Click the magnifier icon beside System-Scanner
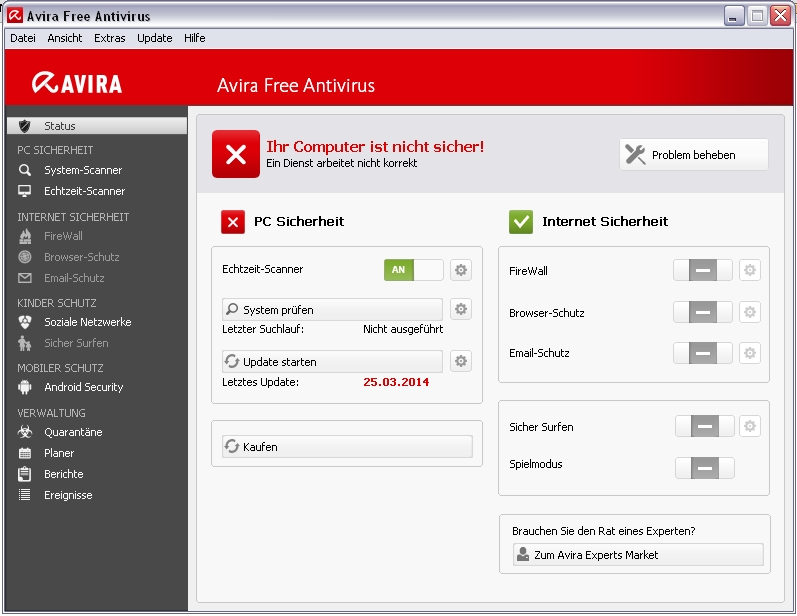 24,170
